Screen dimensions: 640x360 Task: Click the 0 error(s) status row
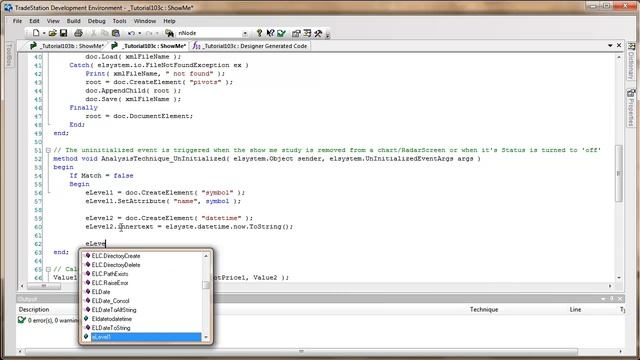point(48,320)
